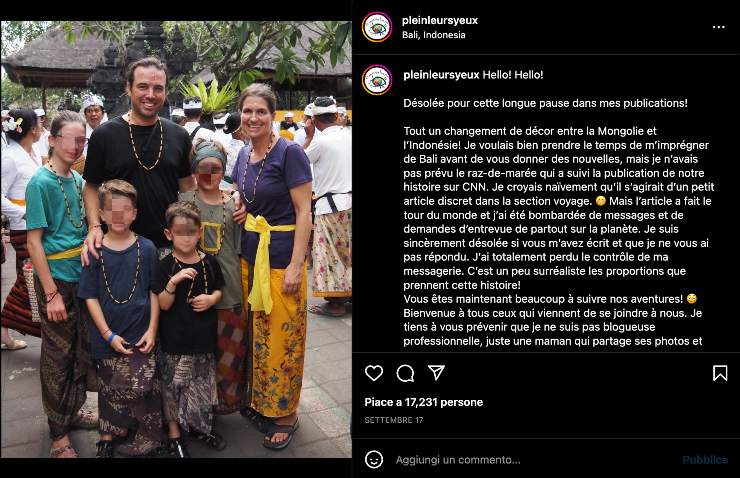Like the post with the heart icon
Screen dimensions: 740x478
pos(374,373)
